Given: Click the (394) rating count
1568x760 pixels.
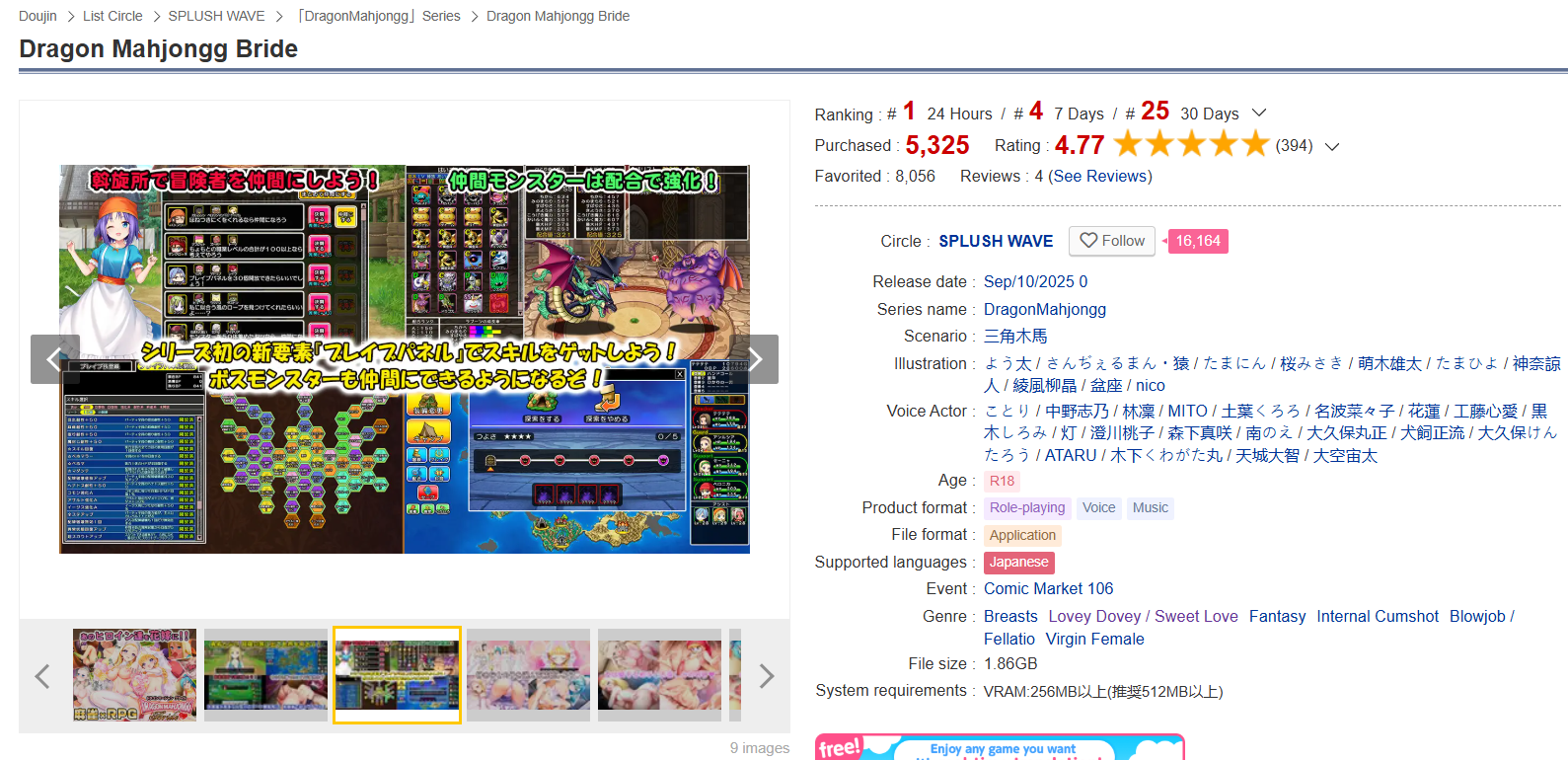Looking at the screenshot, I should click(1294, 145).
